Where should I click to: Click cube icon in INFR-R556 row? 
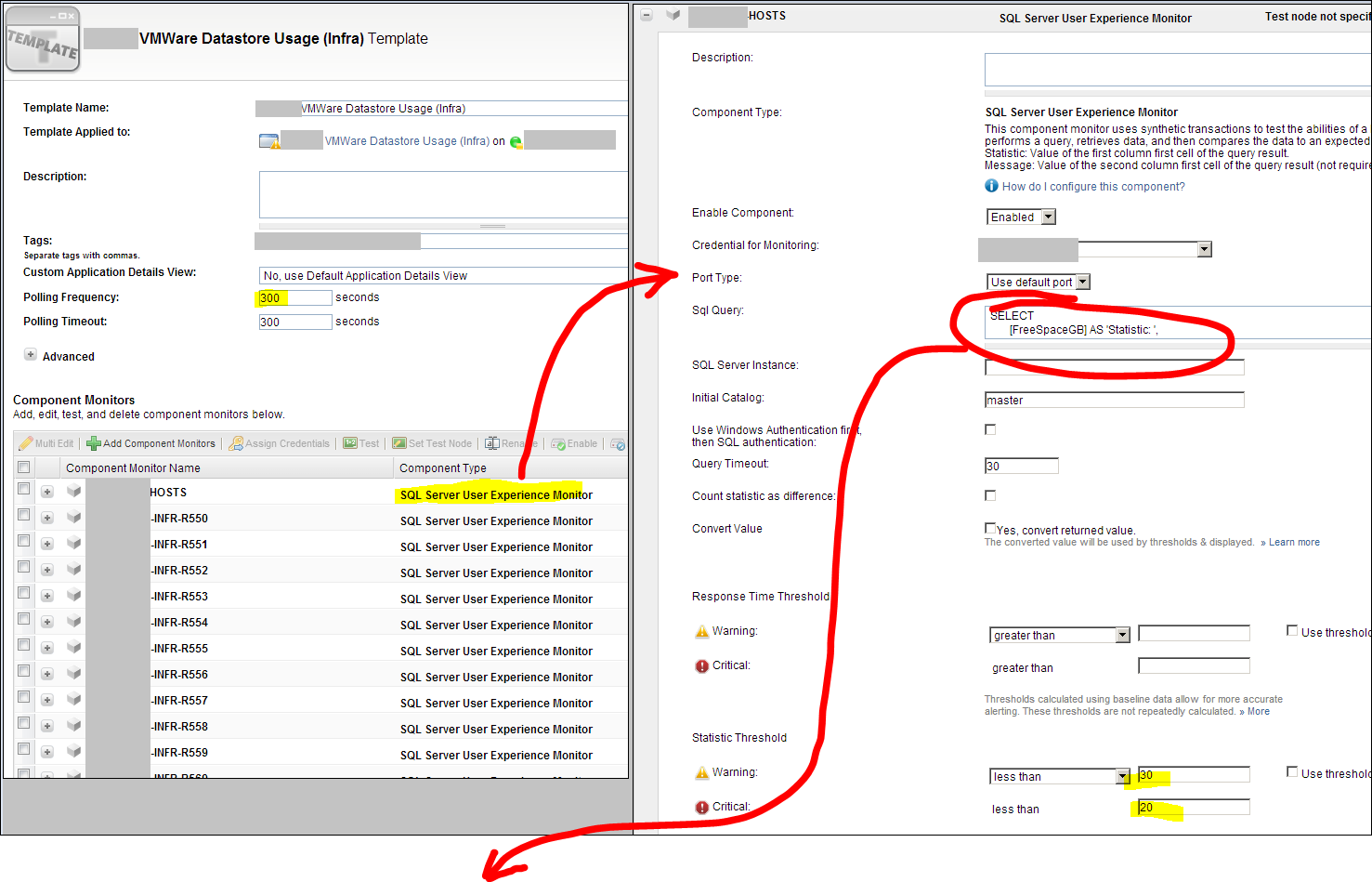pyautogui.click(x=74, y=673)
